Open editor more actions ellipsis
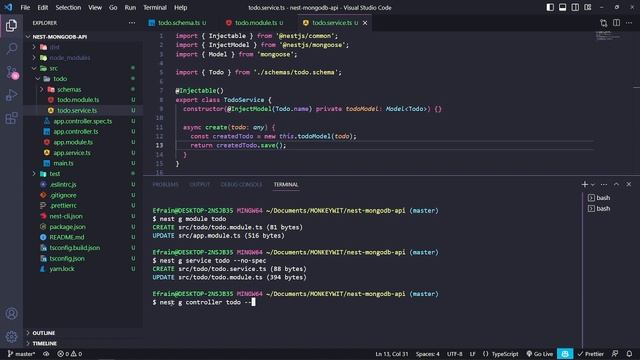The width and height of the screenshot is (640, 360). point(629,23)
